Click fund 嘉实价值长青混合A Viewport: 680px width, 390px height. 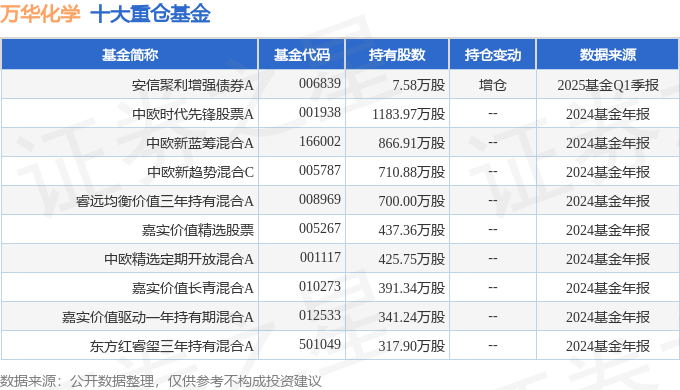[x=193, y=288]
